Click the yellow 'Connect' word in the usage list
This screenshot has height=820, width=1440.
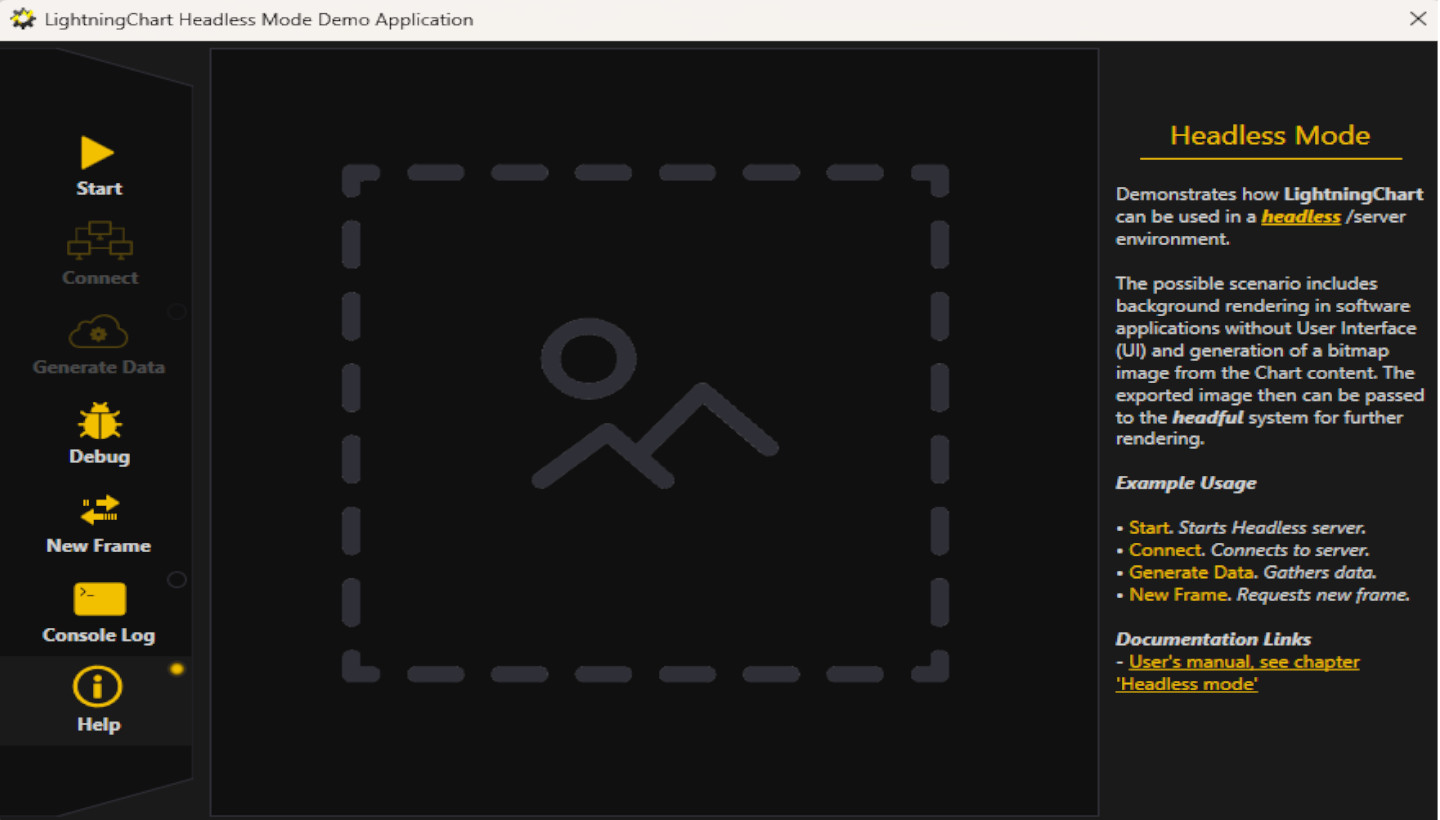(1165, 550)
